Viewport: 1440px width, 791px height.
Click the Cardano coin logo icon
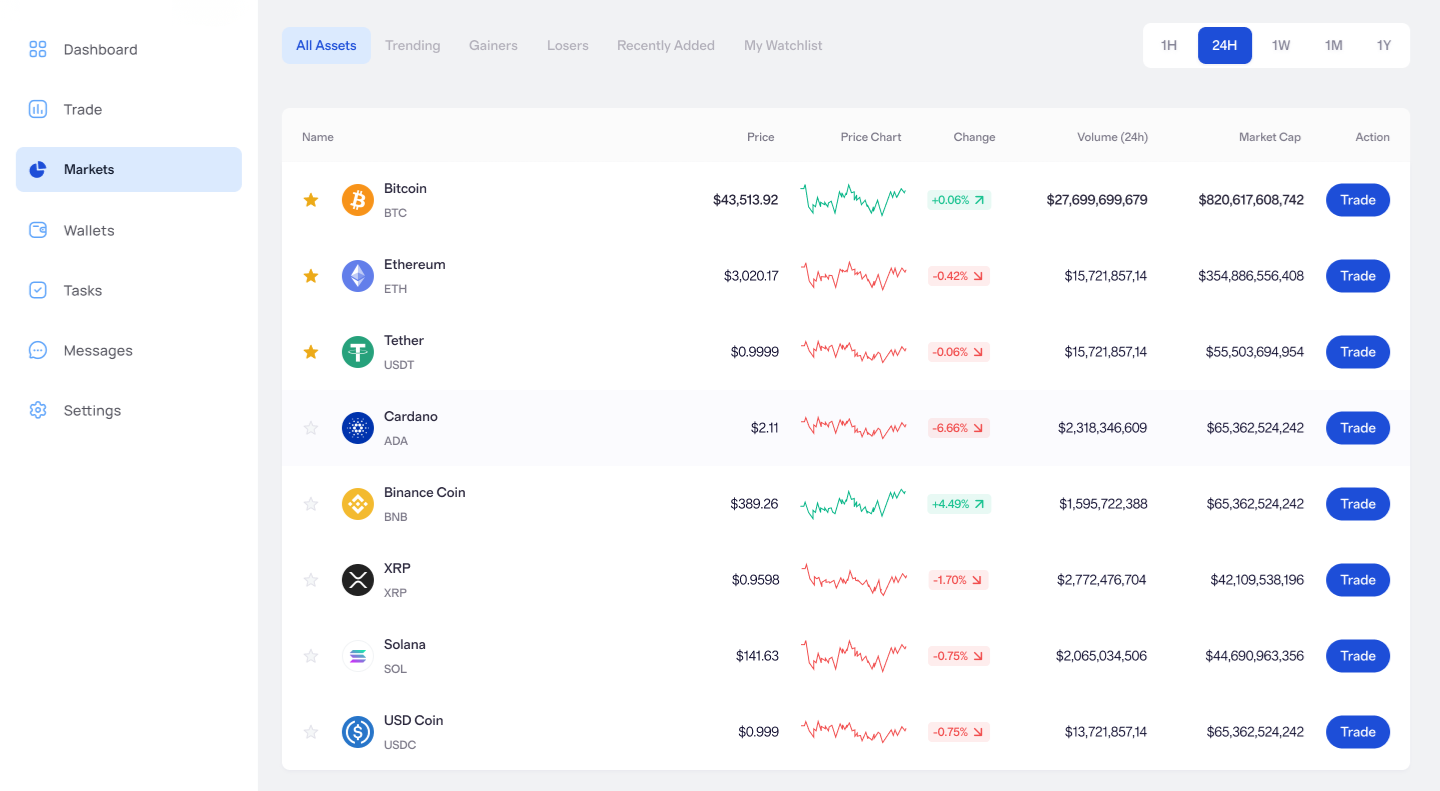358,428
